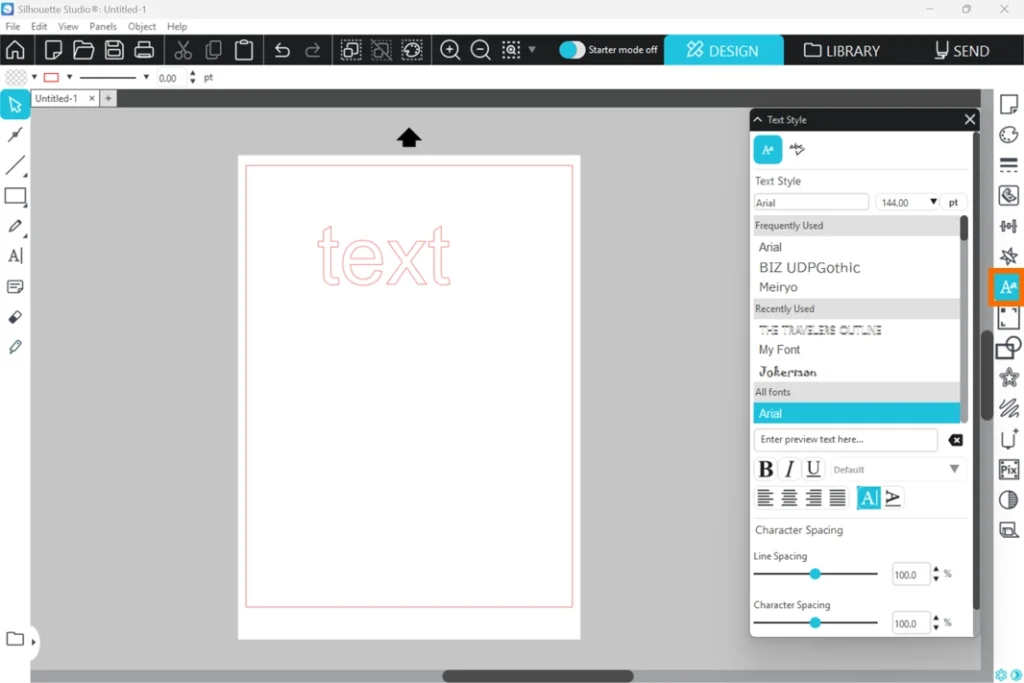Choose the Draw Rectangle tool
Screen dimensions: 1024x683
pos(15,196)
